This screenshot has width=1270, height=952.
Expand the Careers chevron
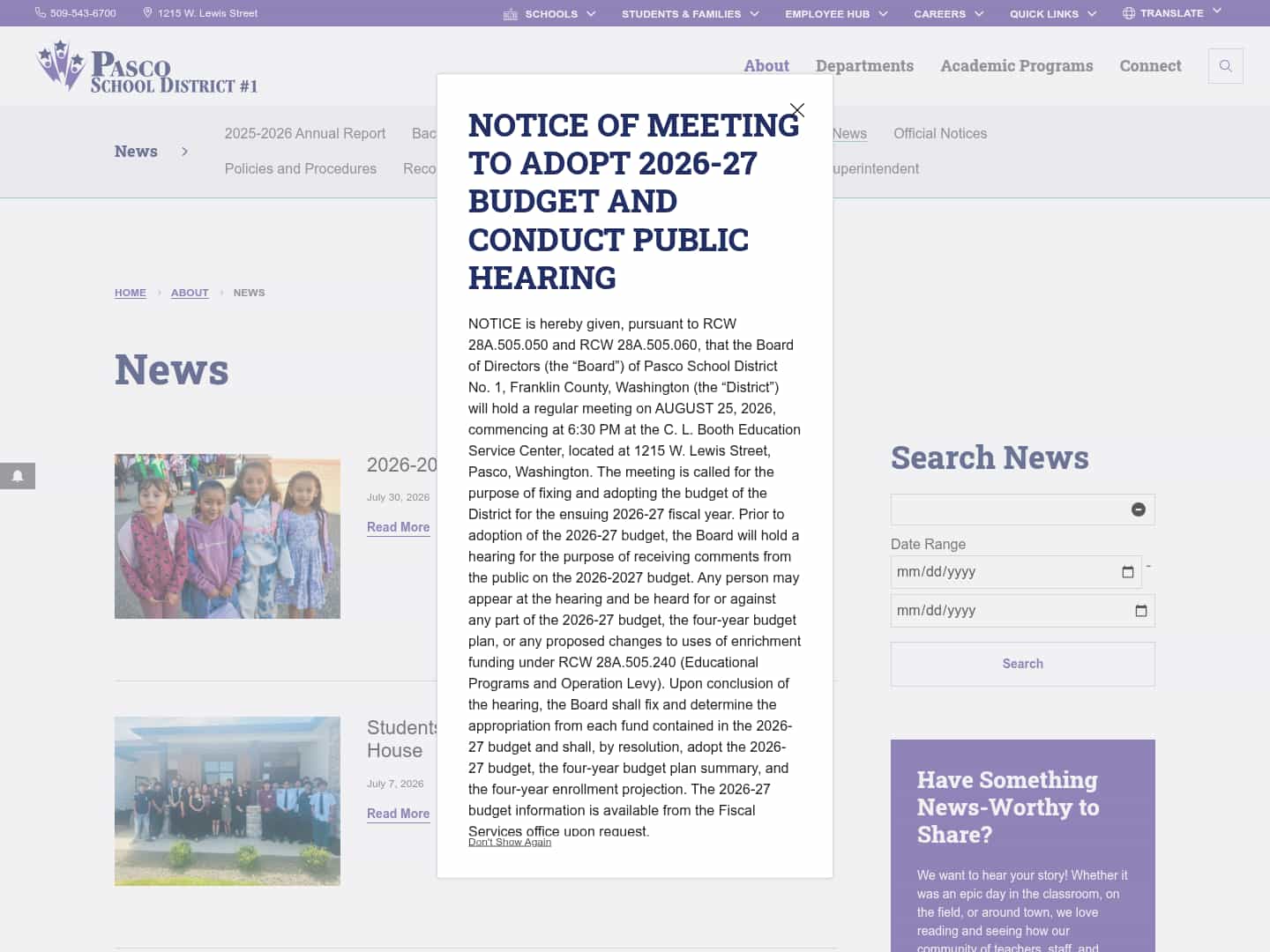coord(979,13)
